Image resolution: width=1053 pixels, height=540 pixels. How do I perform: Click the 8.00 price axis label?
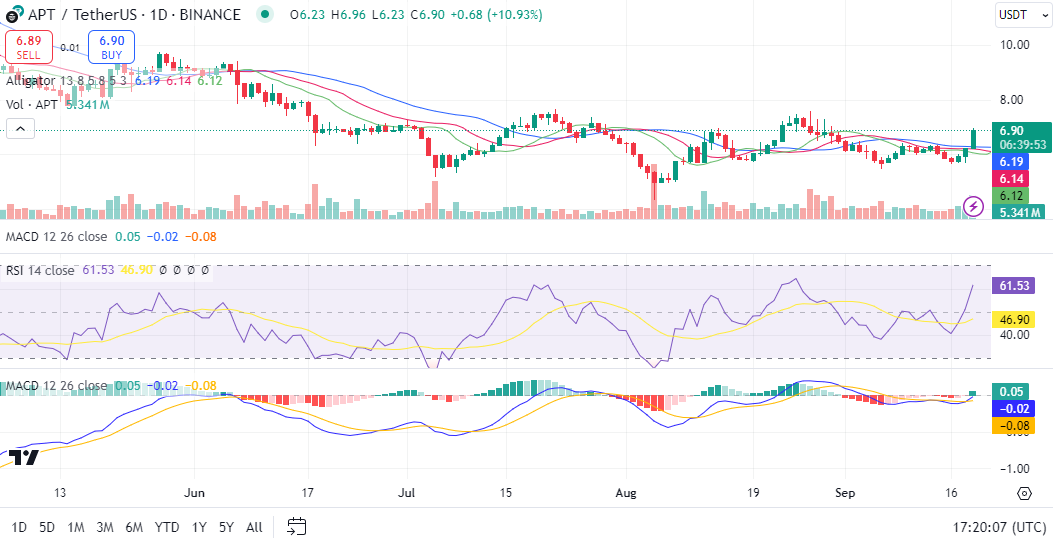tap(1011, 99)
